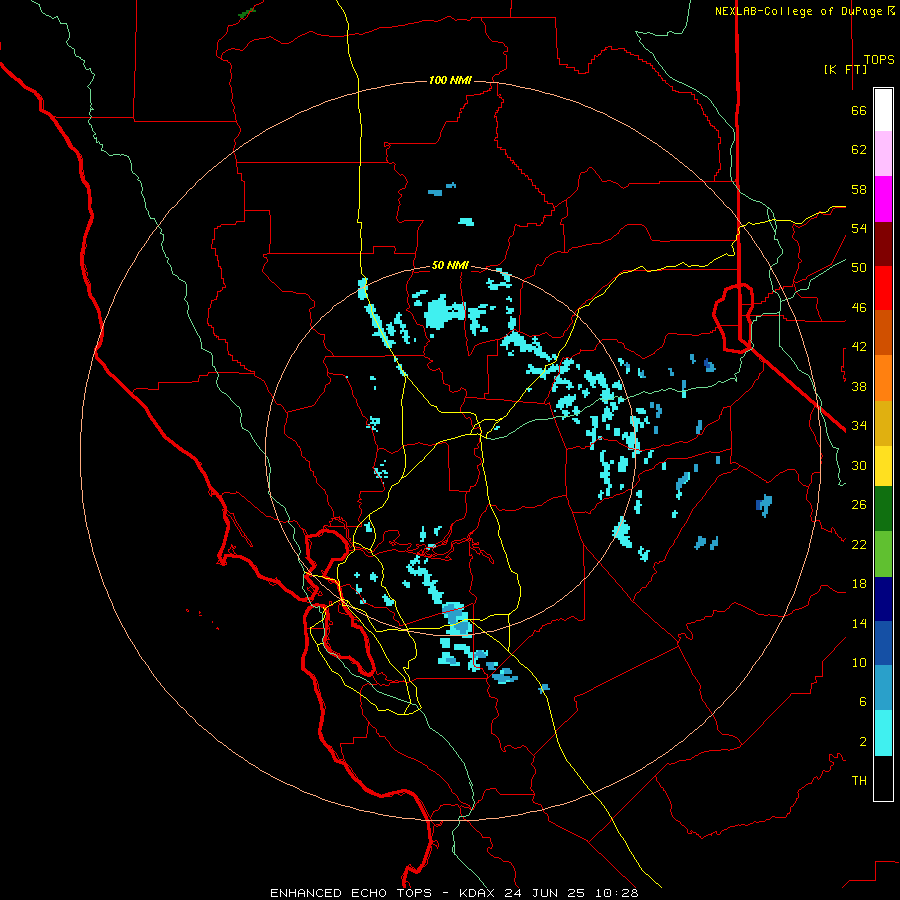Click the legend value "6"
The width and height of the screenshot is (900, 900).
pos(863,701)
